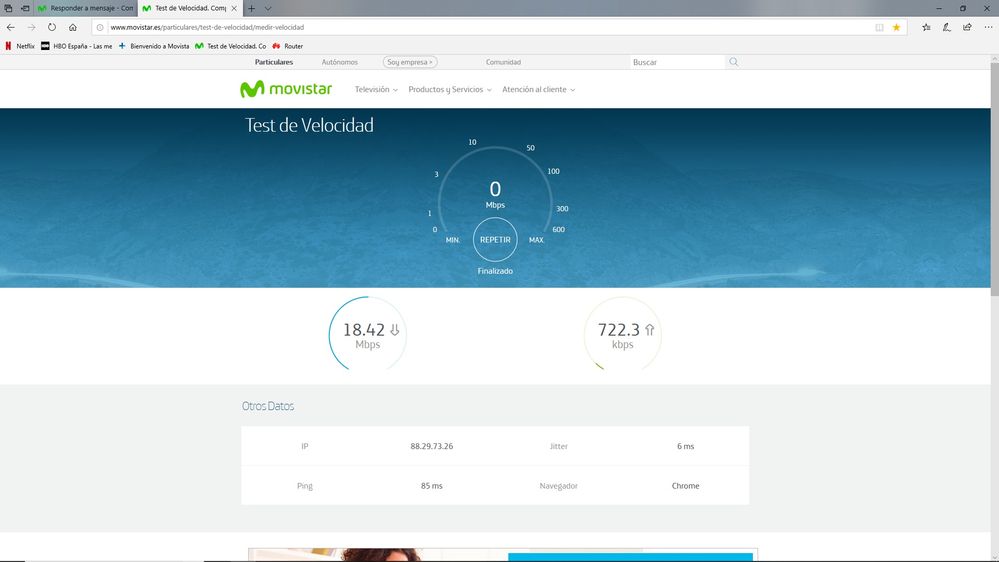Click in the Buscar search field
Image resolution: width=999 pixels, height=562 pixels.
675,62
